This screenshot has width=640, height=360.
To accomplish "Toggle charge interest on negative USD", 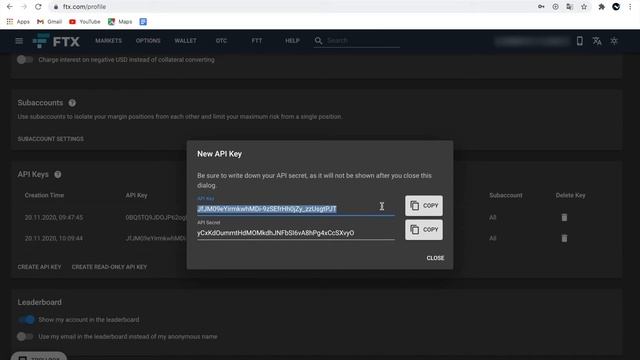I will click(25, 60).
